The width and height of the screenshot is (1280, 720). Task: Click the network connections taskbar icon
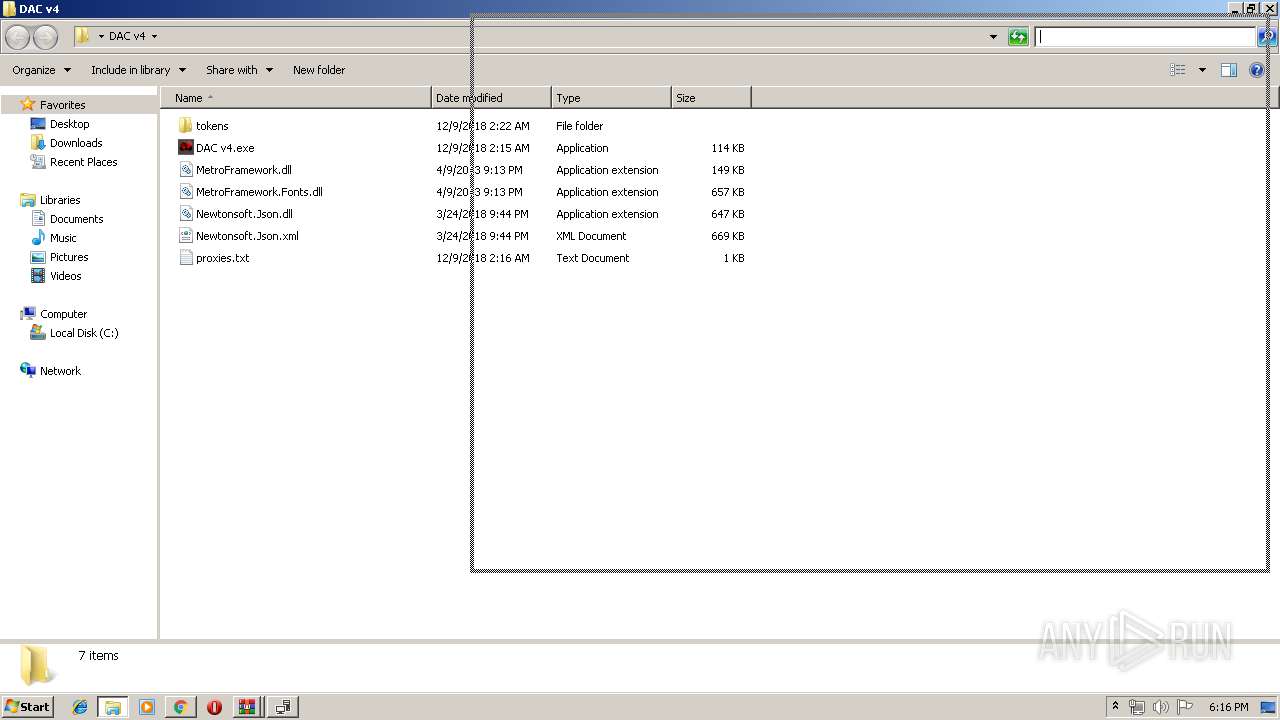[283, 707]
